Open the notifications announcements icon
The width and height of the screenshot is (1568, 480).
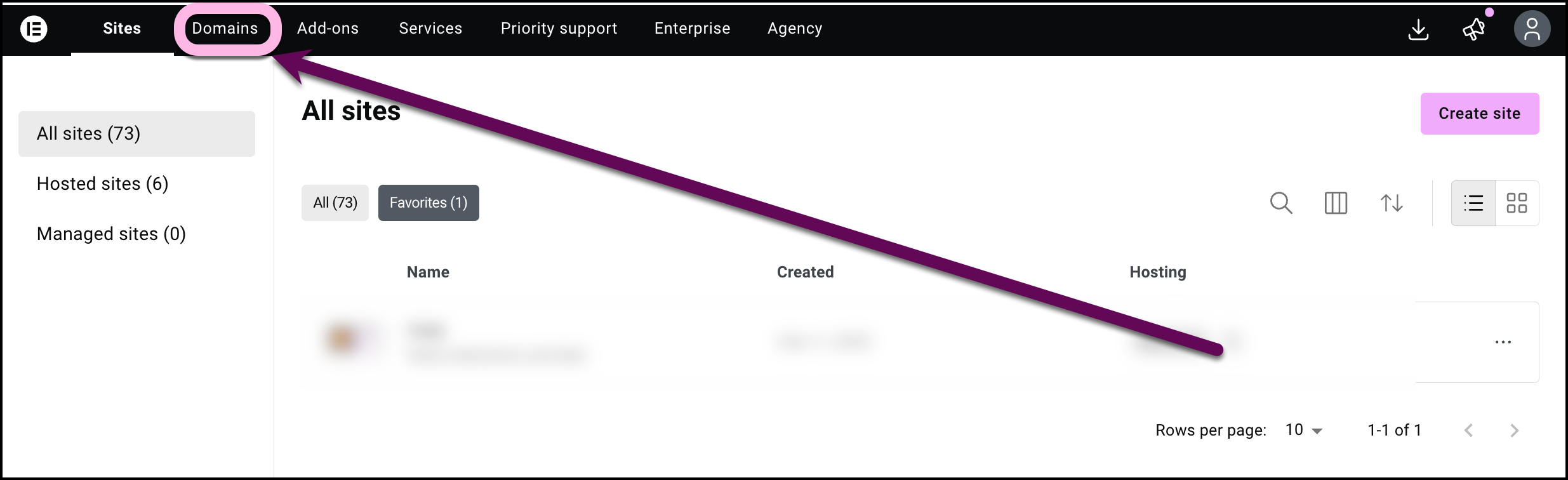1474,29
